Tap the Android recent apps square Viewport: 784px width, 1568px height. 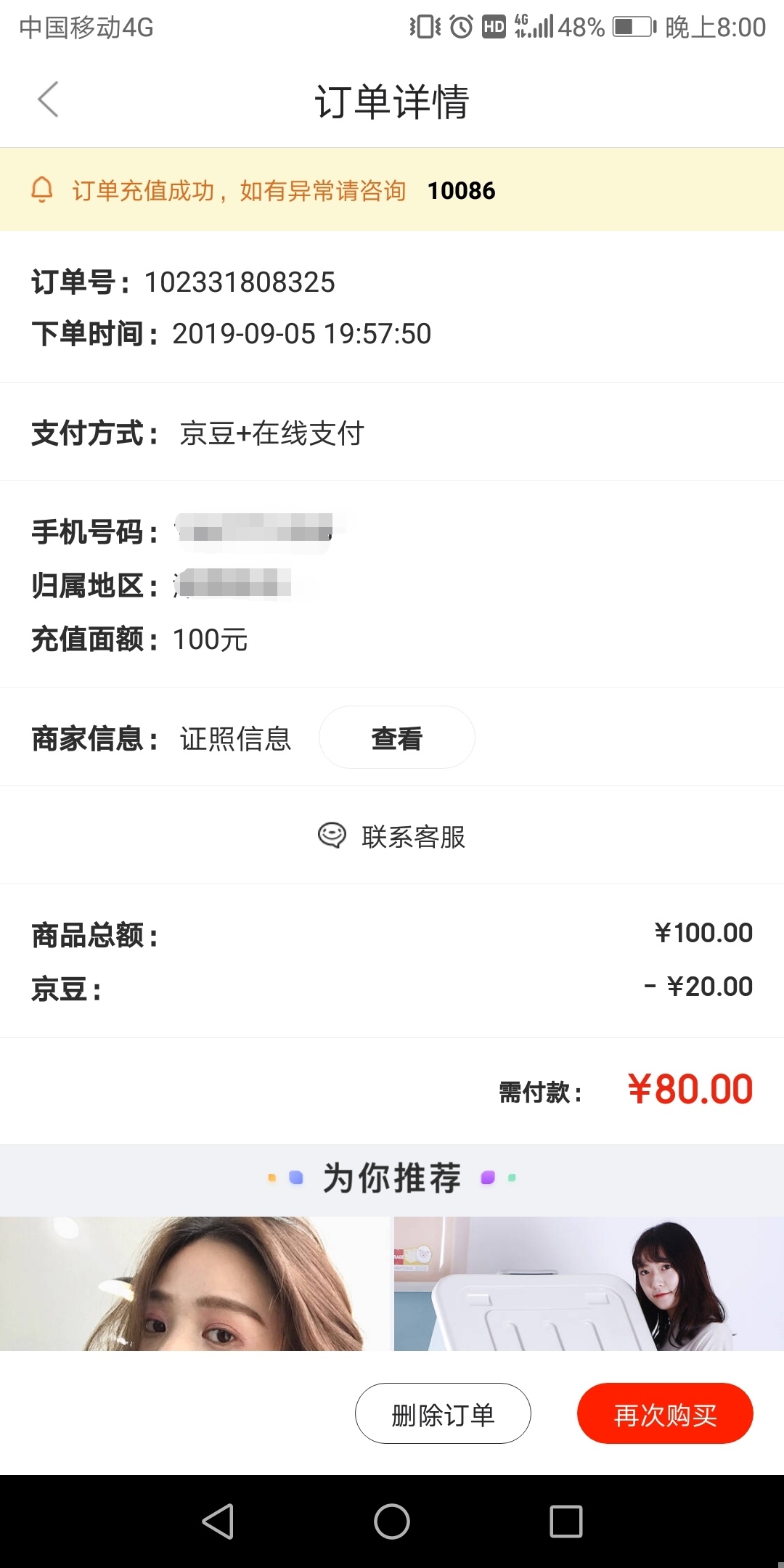(x=566, y=1522)
